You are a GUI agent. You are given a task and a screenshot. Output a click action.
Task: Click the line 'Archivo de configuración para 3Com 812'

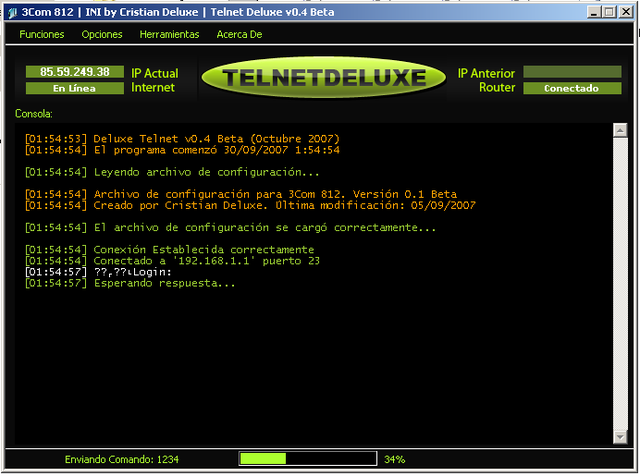point(241,194)
